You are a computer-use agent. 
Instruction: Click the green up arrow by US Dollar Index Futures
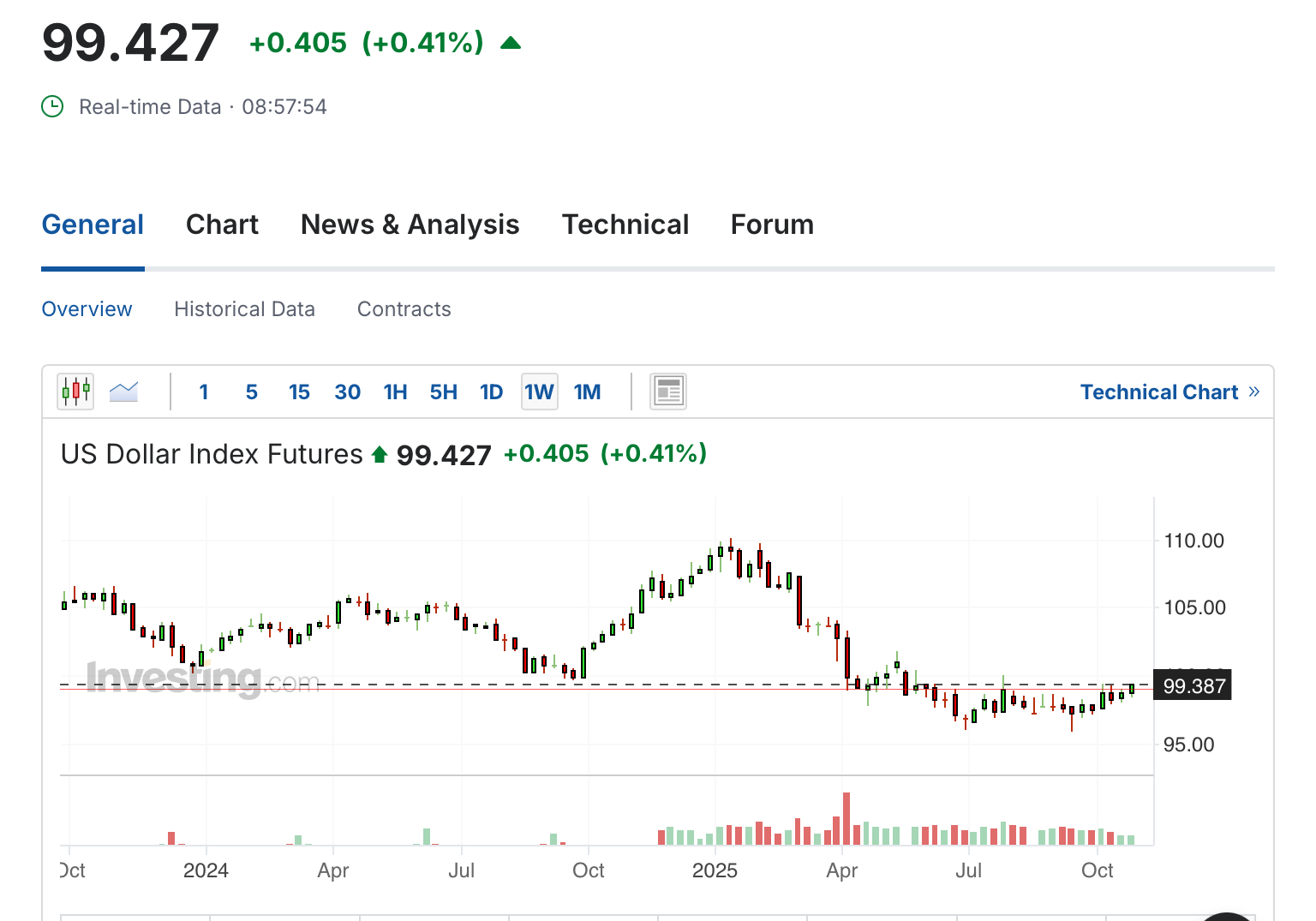point(380,454)
